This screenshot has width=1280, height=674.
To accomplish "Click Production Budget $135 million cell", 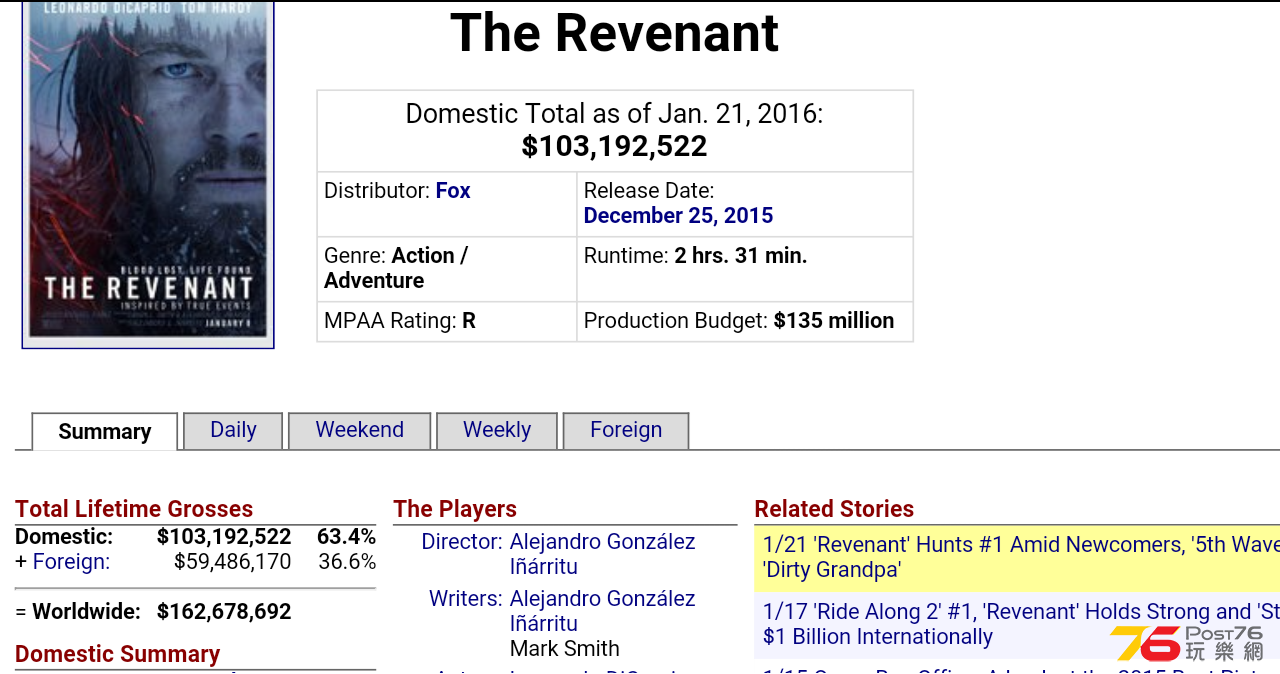I will 745,322.
